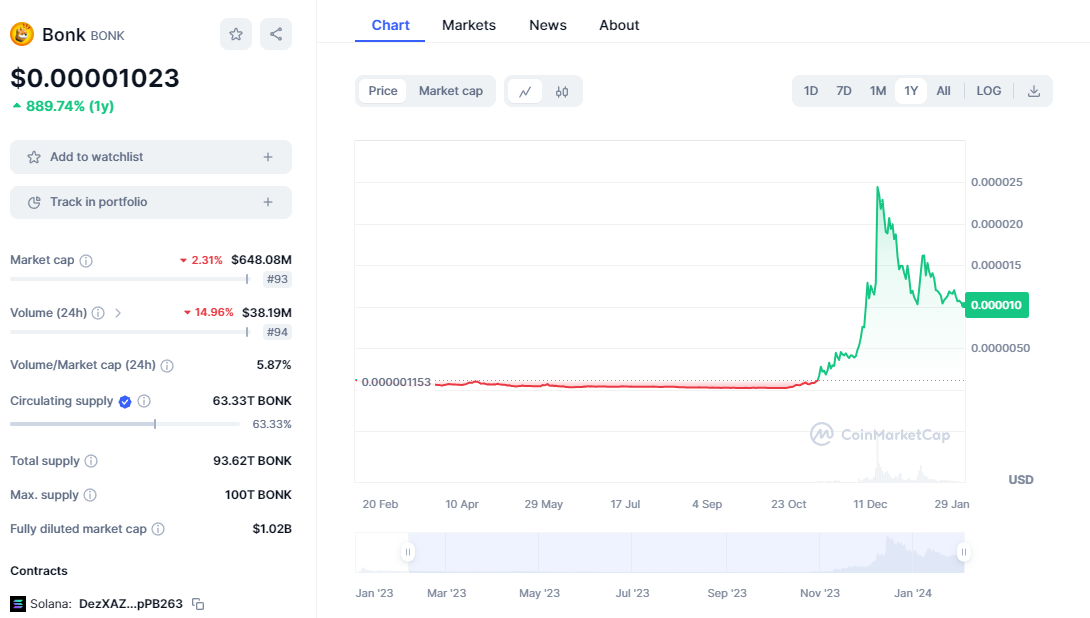
Task: Click the chart price peak in December
Action: [x=878, y=187]
